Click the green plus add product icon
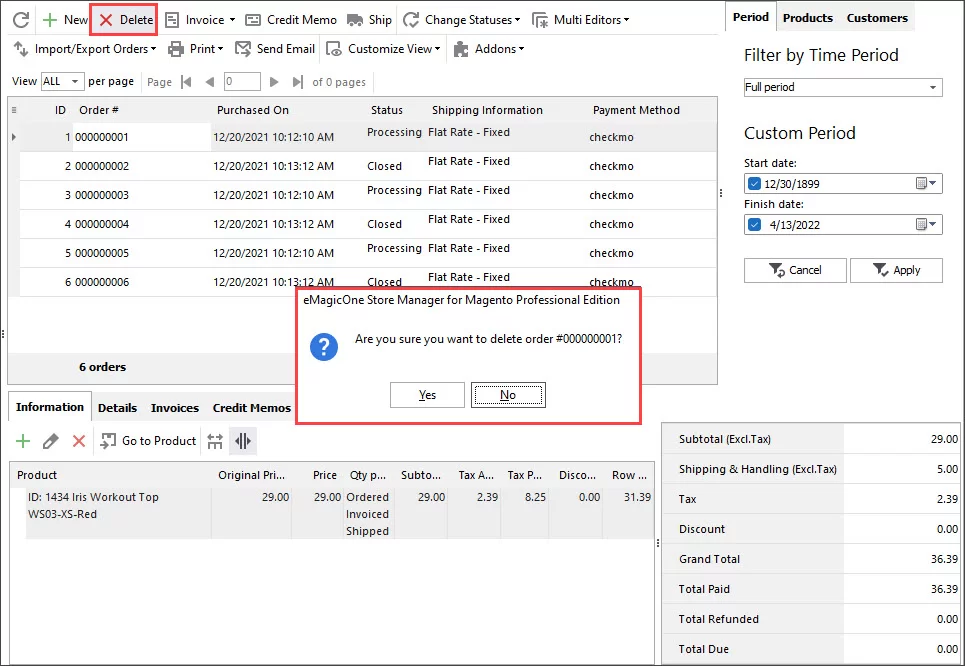 tap(23, 441)
